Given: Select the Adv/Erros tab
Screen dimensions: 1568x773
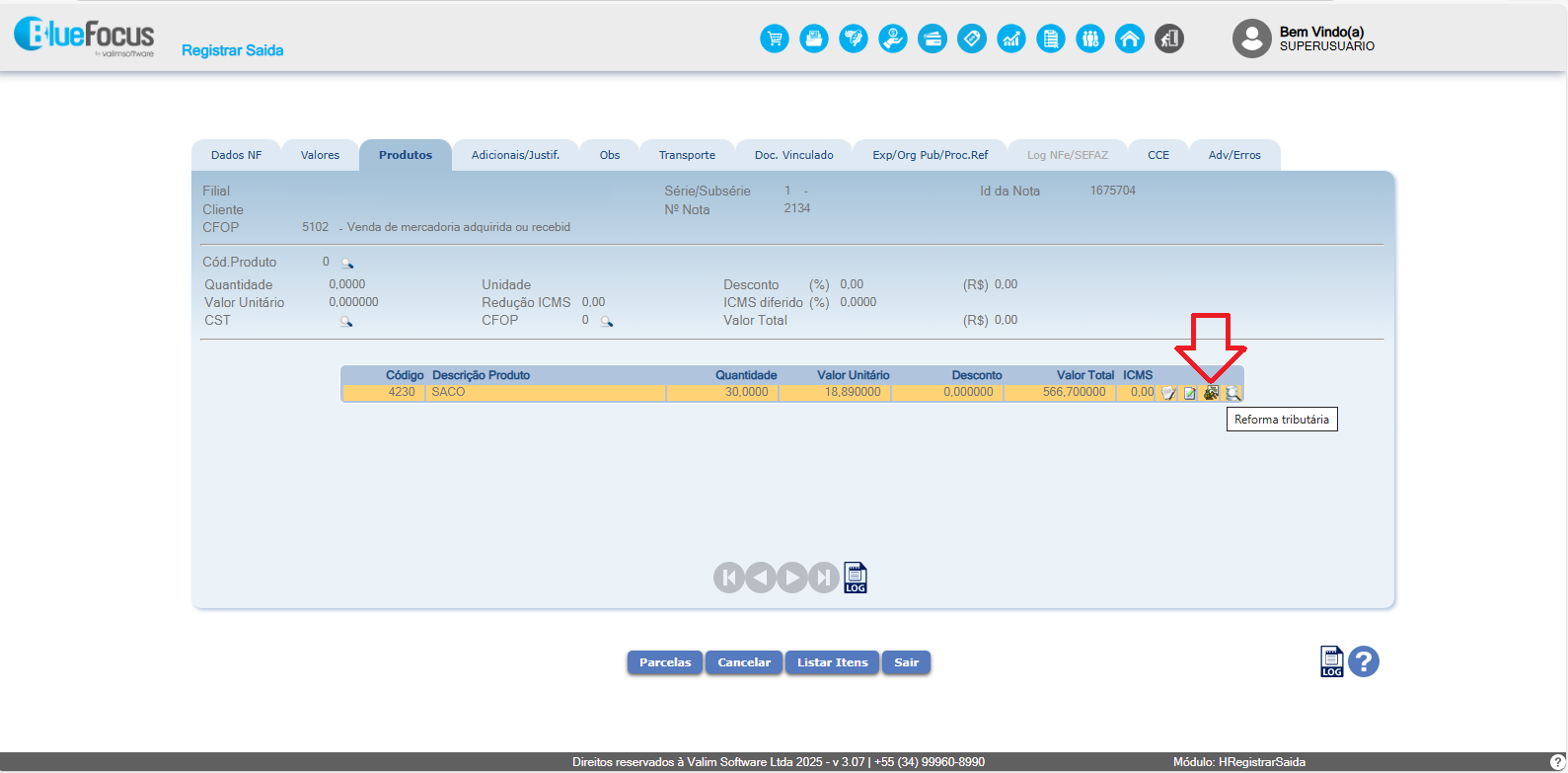Looking at the screenshot, I should tap(1234, 155).
